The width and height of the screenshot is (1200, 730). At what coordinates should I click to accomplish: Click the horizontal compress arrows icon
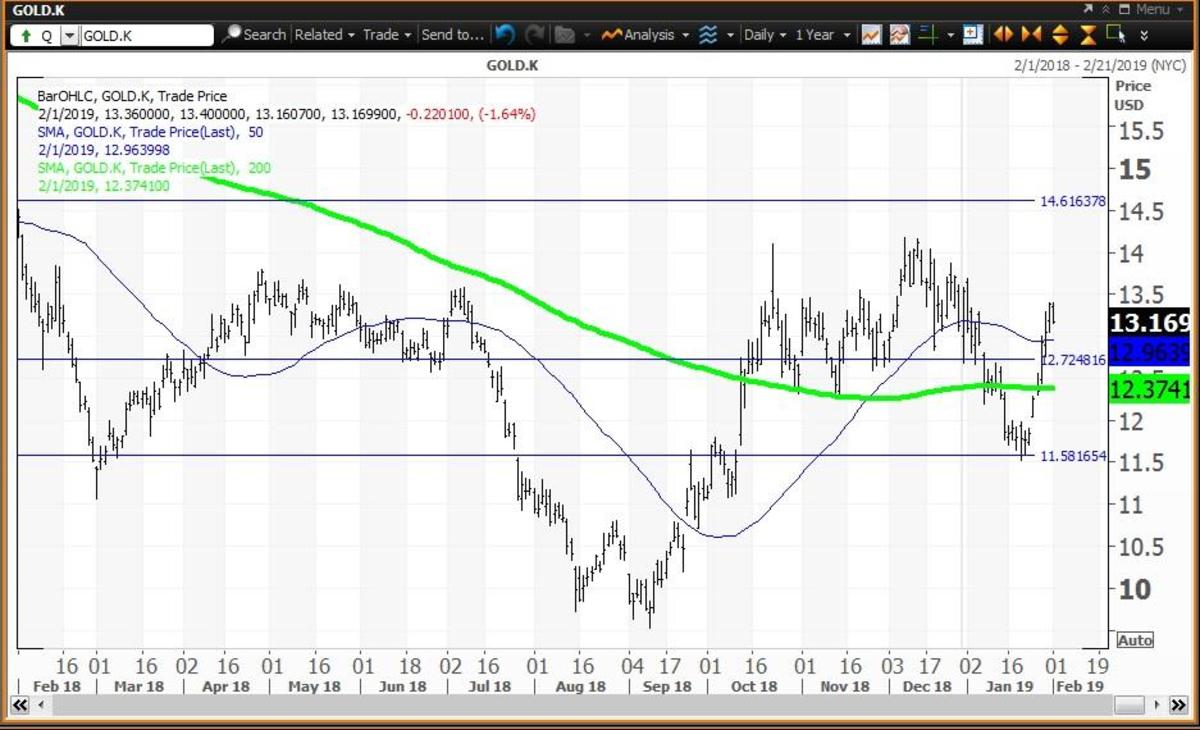pos(1032,35)
